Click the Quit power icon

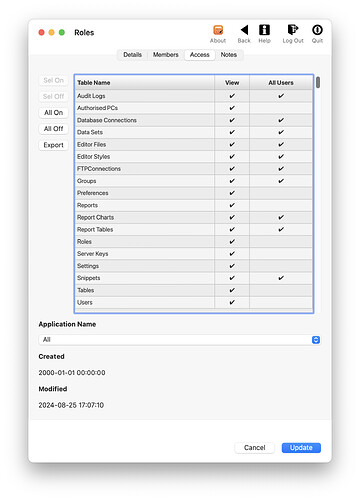pos(317,30)
